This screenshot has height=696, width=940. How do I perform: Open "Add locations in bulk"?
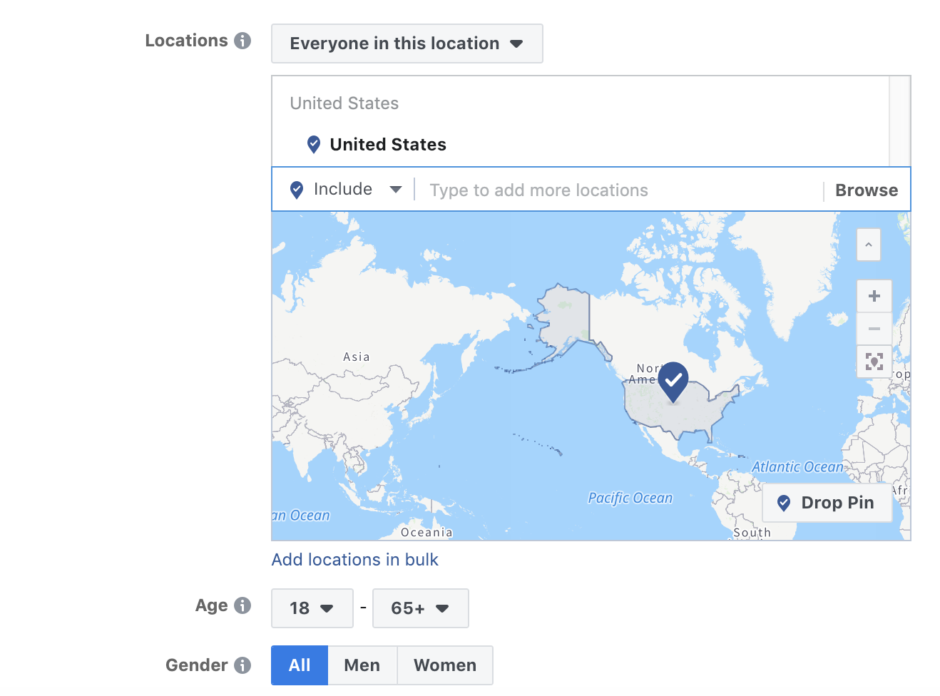(x=354, y=559)
